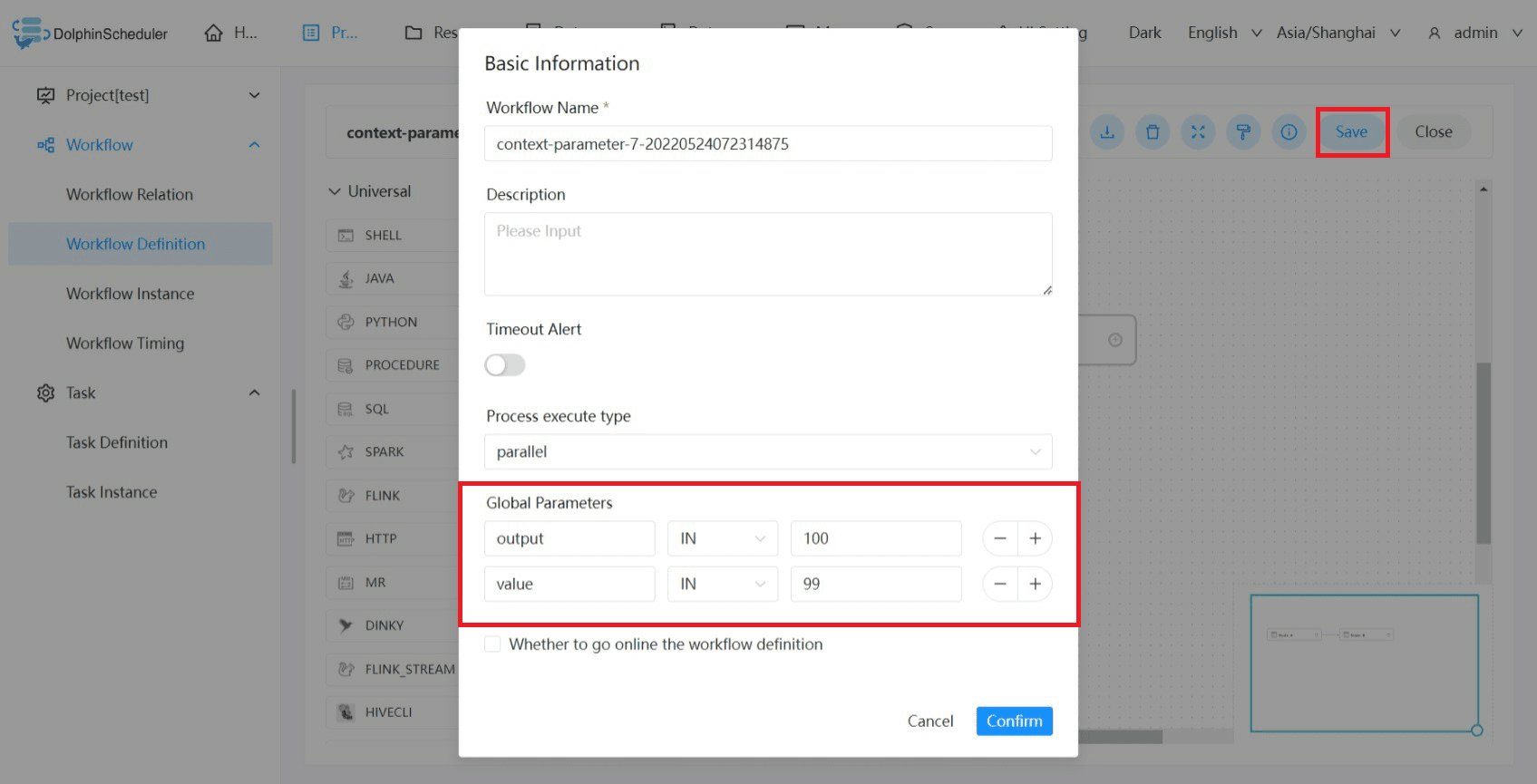Open the Asia/Shanghai timezone dropdown
This screenshot has height=784, width=1537.
[x=1338, y=33]
